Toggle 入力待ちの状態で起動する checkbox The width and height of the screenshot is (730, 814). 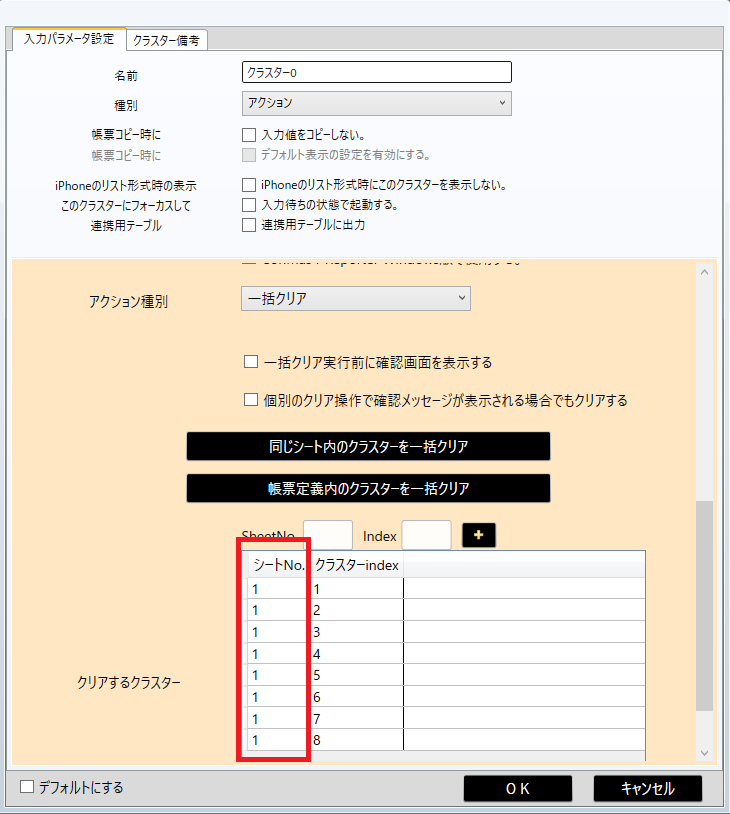click(x=249, y=205)
